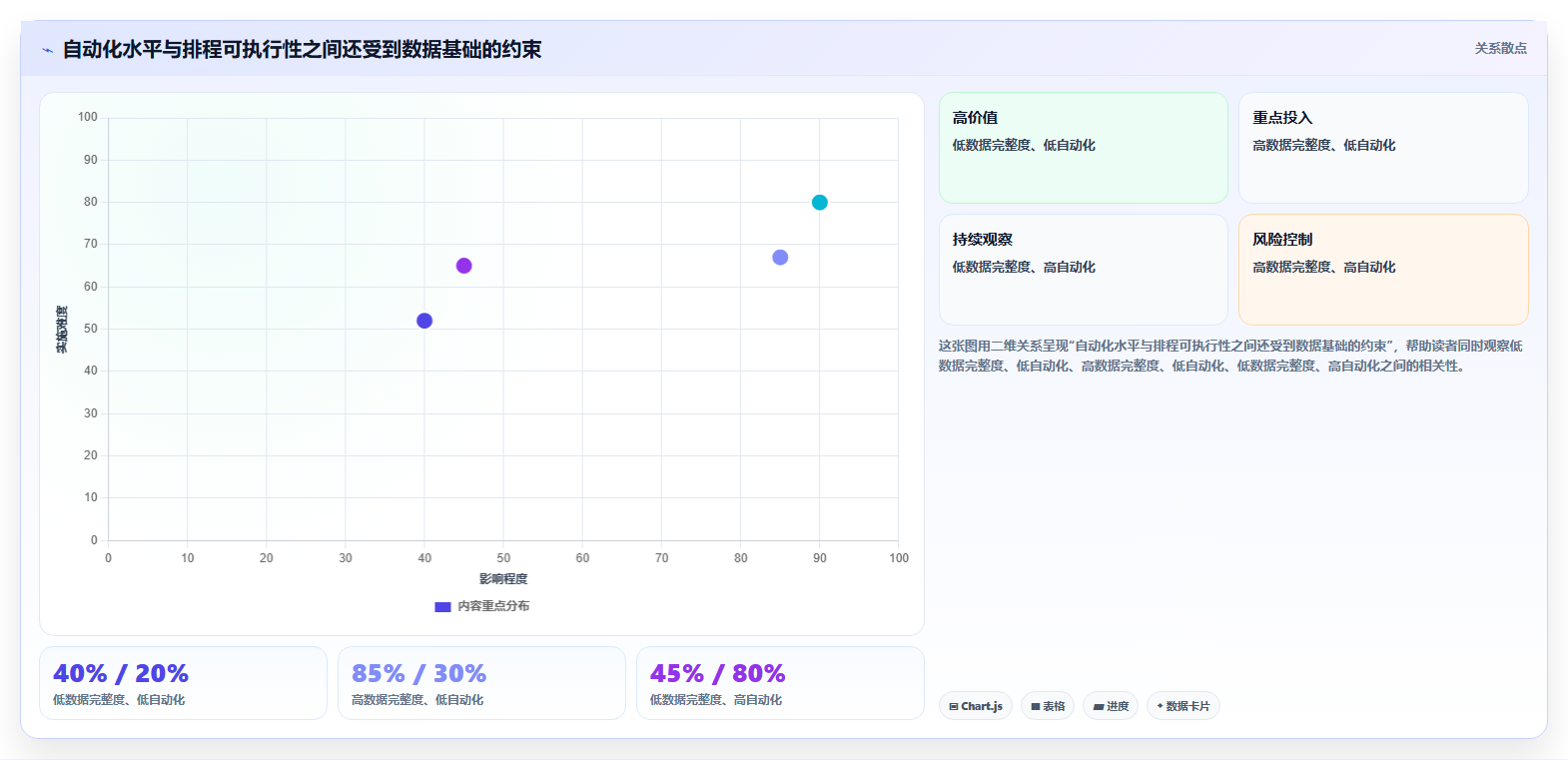Click the 45% / 80% stat card

coord(780,683)
